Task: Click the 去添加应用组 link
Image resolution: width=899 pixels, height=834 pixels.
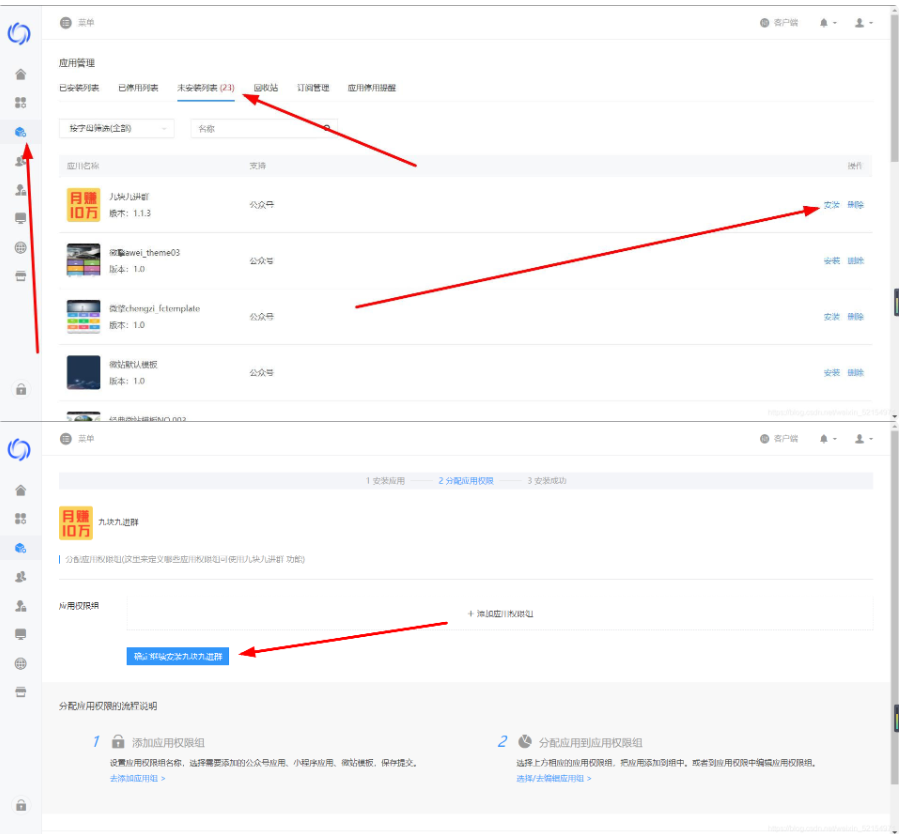Action: (x=137, y=778)
